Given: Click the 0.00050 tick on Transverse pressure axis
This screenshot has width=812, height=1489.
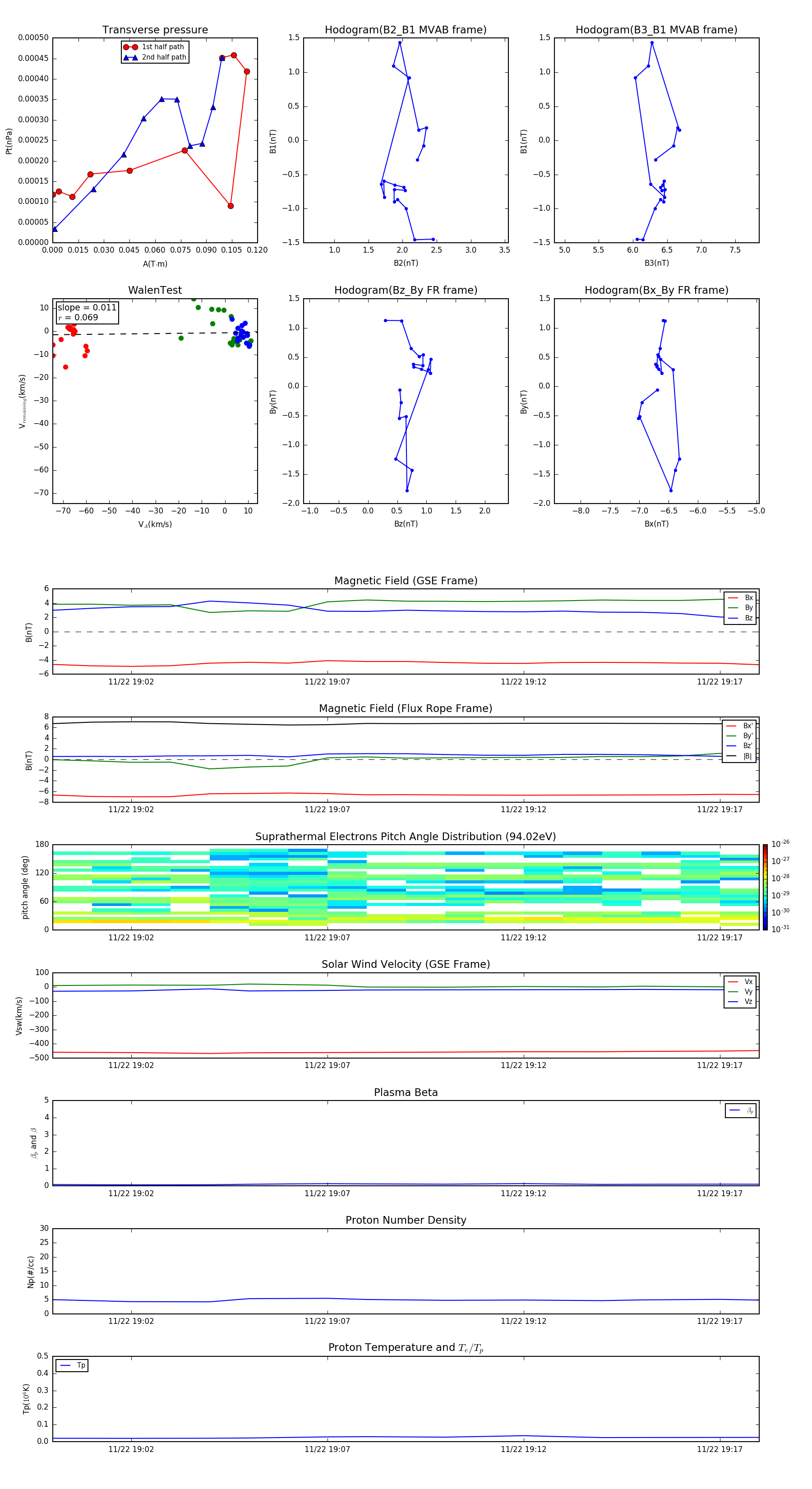Looking at the screenshot, I should [33, 37].
